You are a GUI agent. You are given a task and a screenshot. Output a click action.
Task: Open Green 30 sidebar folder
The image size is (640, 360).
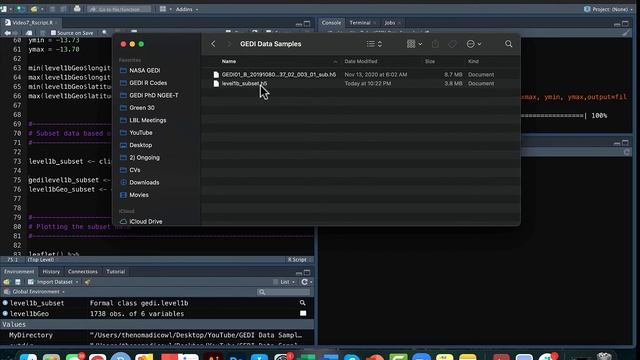(x=142, y=108)
